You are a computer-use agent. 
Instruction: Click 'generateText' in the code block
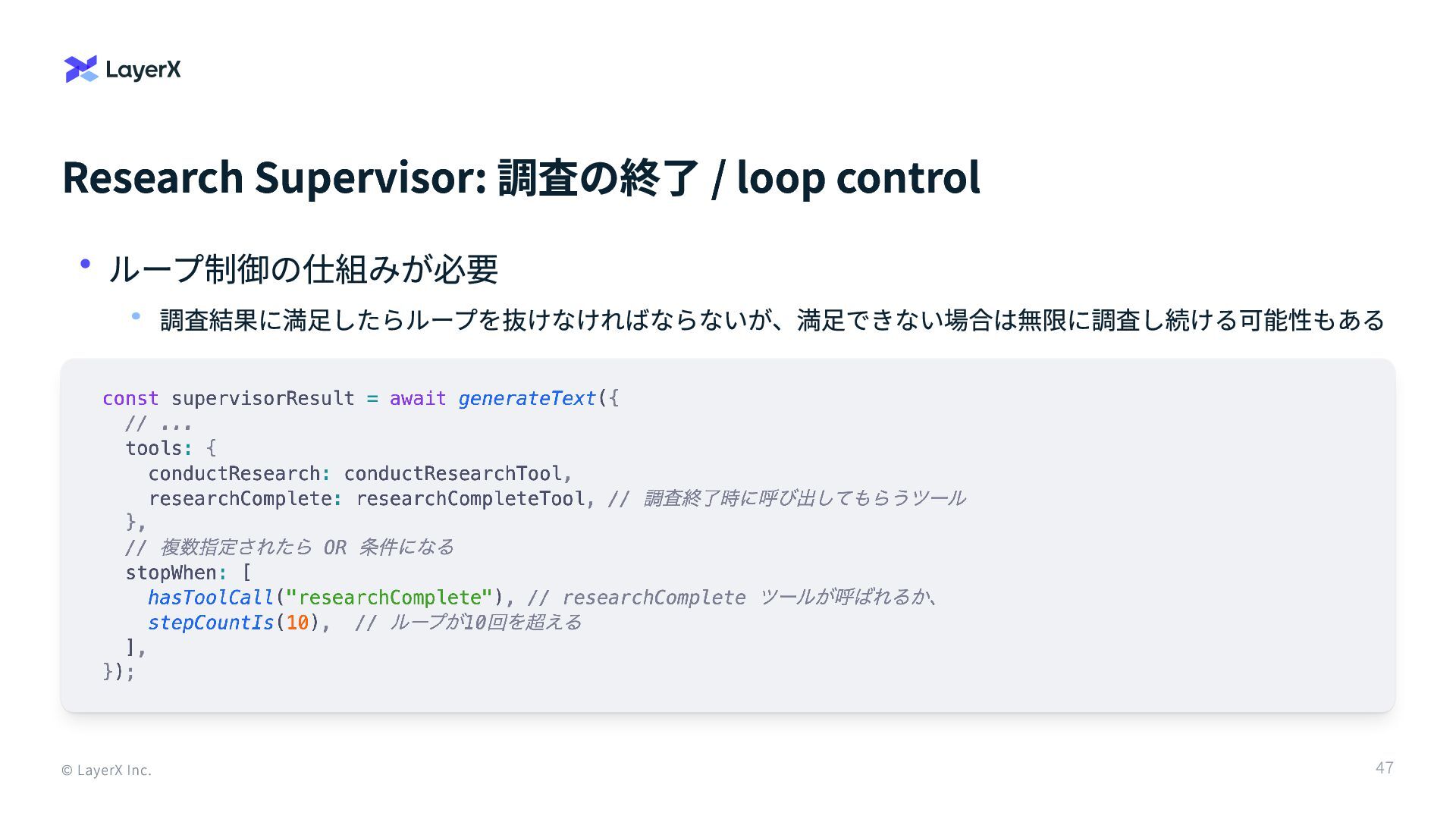(527, 399)
